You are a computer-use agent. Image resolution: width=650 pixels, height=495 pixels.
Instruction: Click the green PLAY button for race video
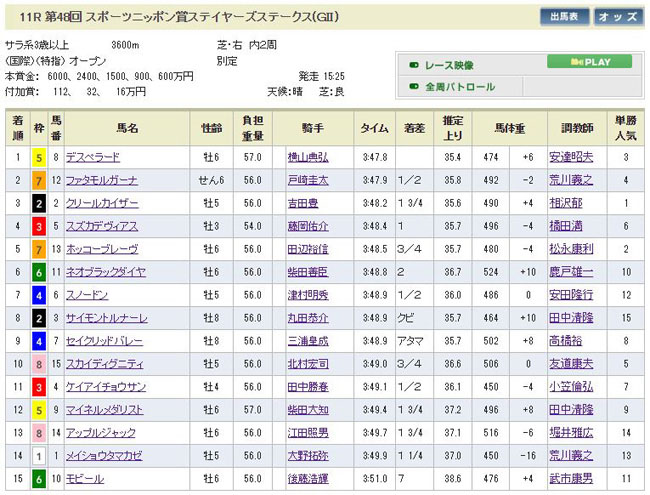589,62
